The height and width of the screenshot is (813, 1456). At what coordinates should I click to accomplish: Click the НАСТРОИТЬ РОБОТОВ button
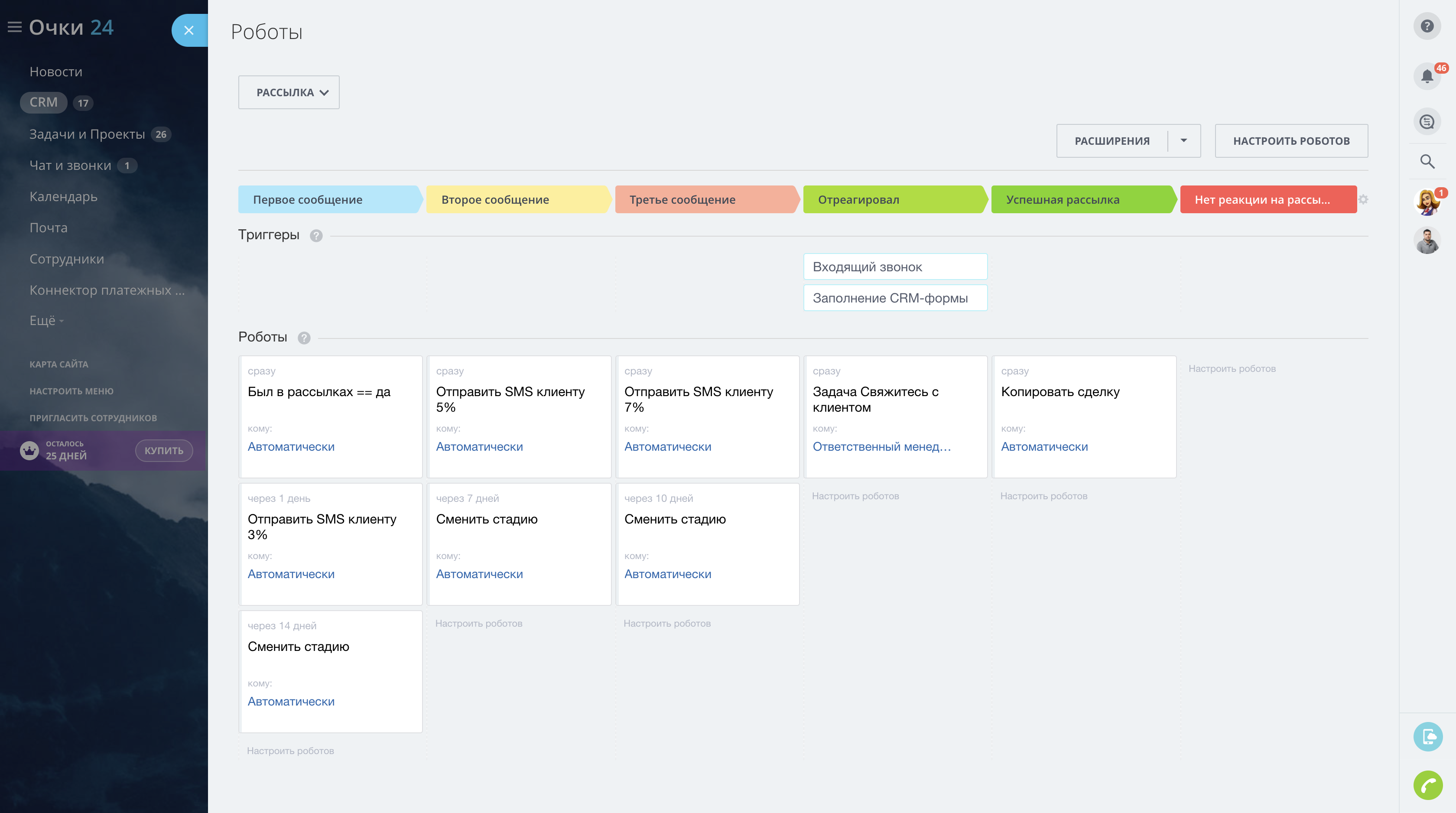click(x=1291, y=141)
